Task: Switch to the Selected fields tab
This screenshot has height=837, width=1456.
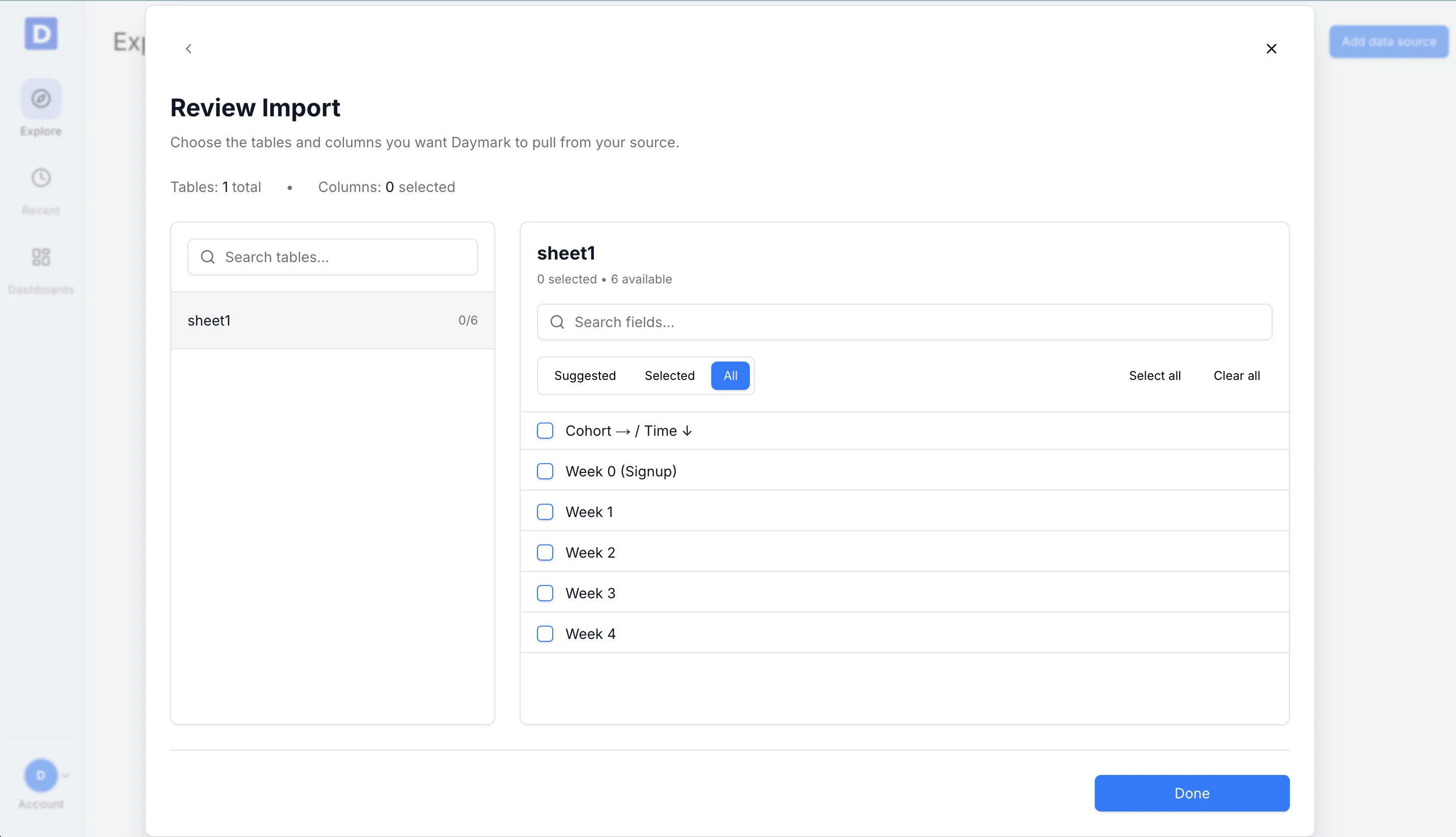Action: pyautogui.click(x=670, y=375)
